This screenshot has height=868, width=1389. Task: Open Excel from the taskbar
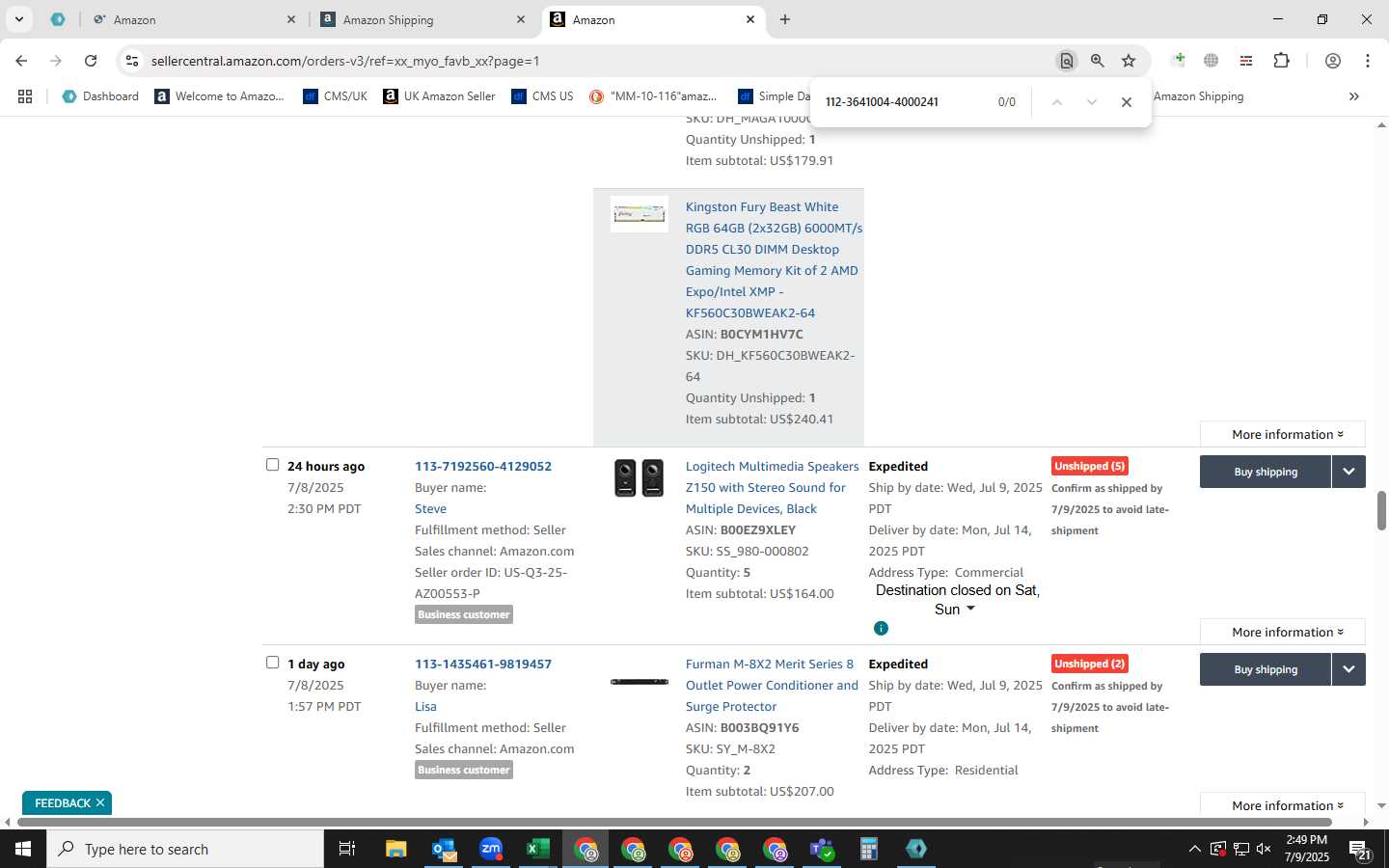click(x=537, y=849)
